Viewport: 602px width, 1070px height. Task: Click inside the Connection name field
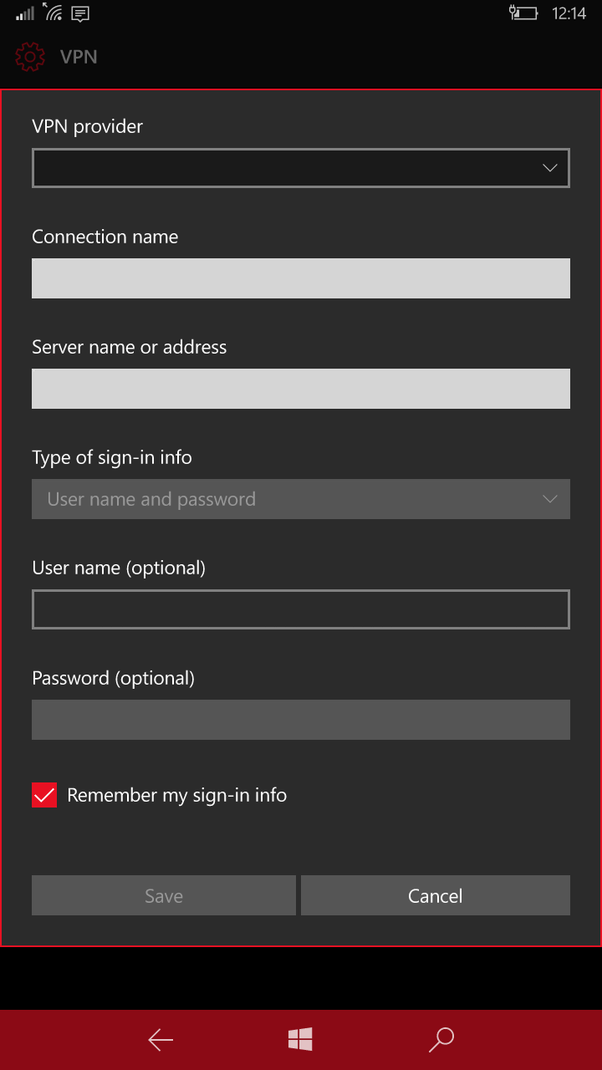tap(300, 278)
